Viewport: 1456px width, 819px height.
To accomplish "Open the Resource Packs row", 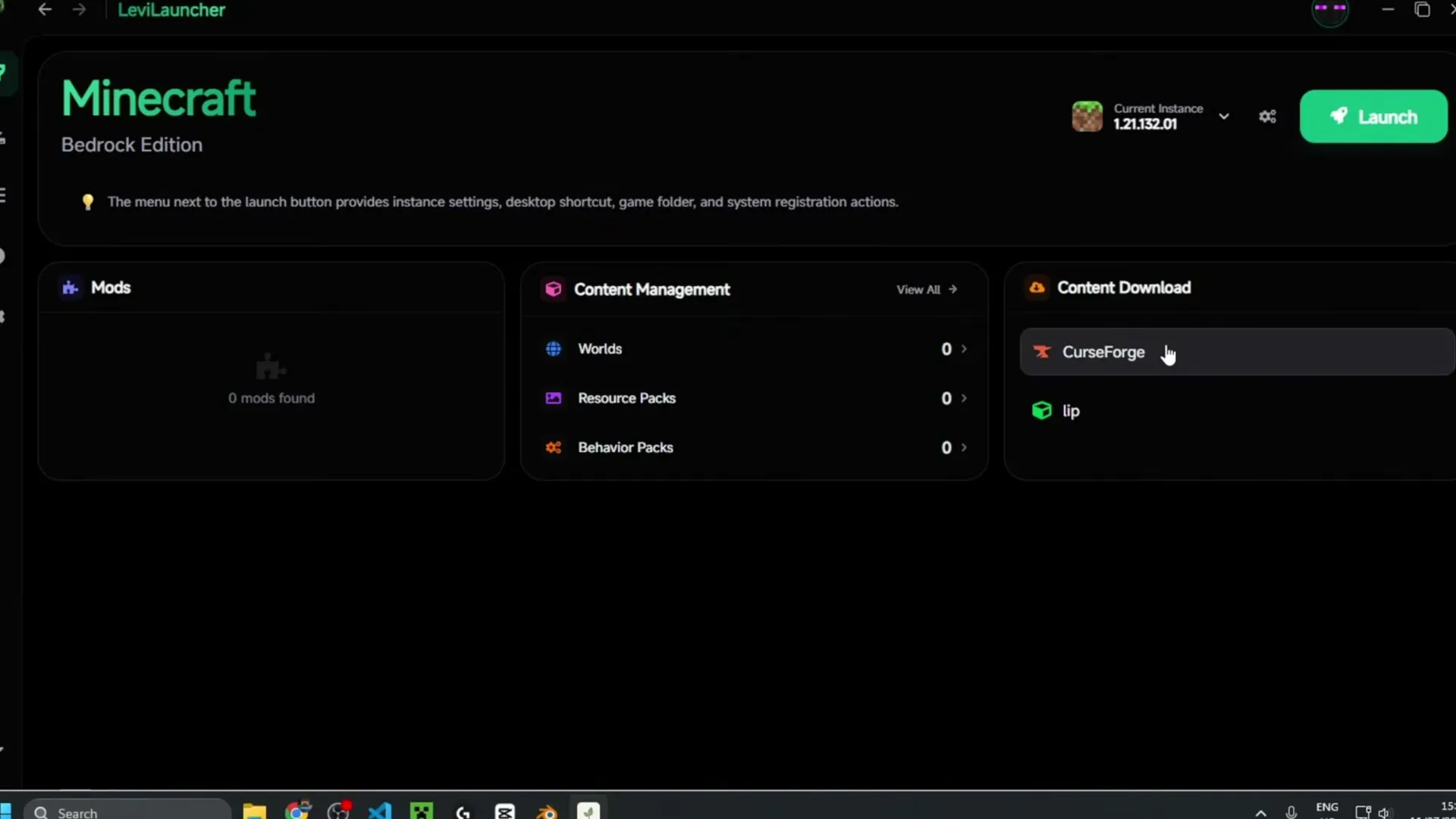I will click(x=755, y=398).
